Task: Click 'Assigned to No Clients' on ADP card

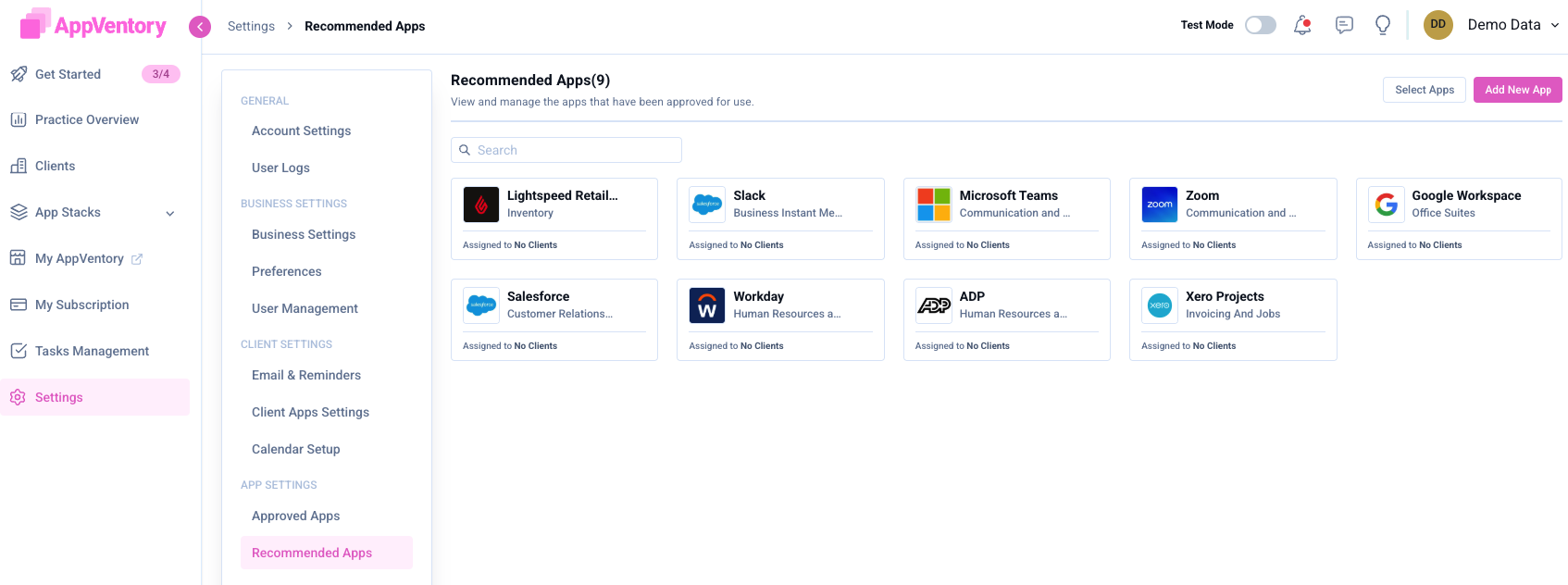Action: click(x=962, y=346)
